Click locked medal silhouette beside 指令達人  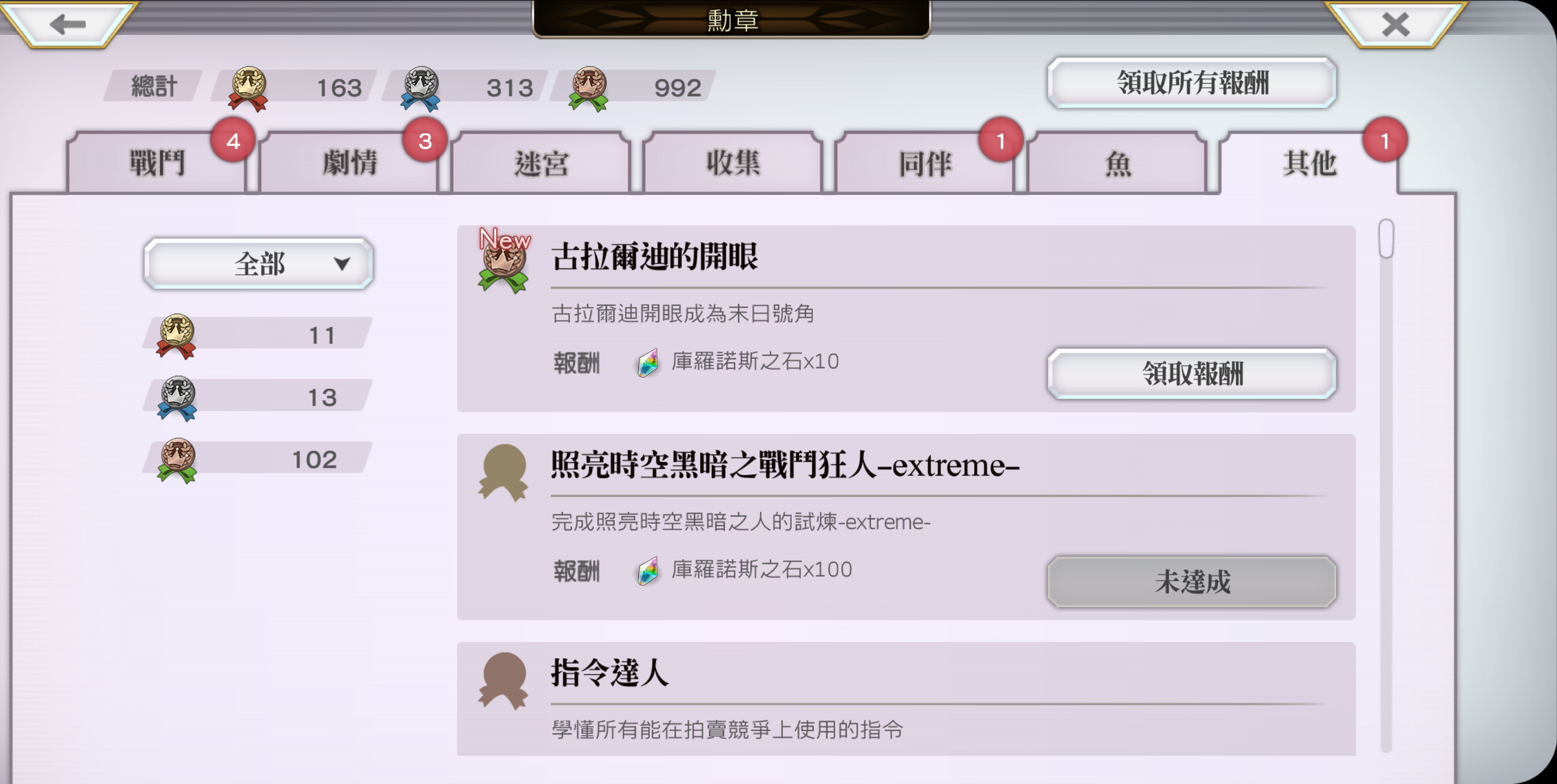pyautogui.click(x=503, y=681)
